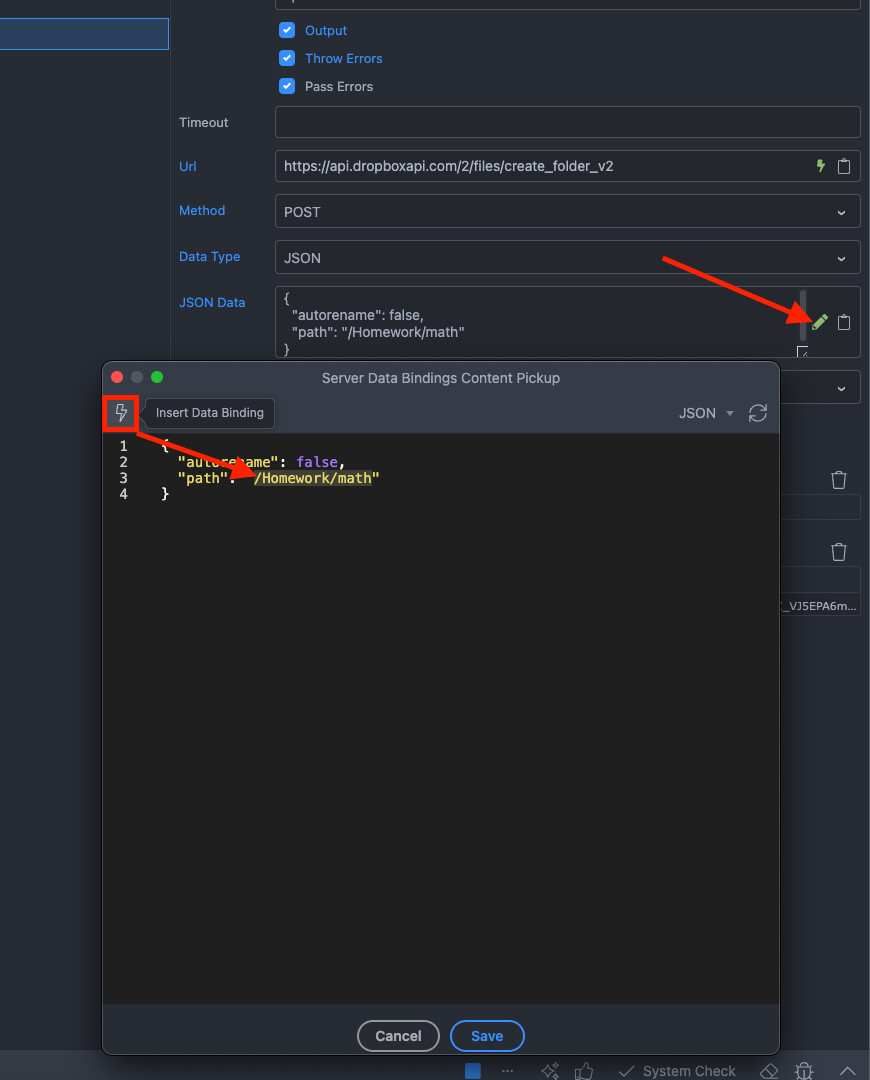Click the Url property label

point(187,166)
